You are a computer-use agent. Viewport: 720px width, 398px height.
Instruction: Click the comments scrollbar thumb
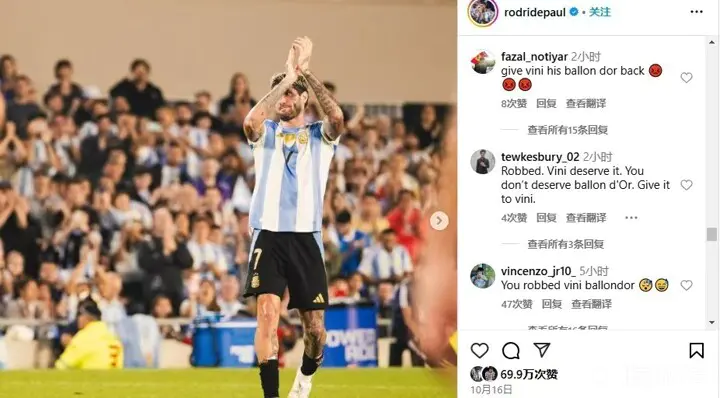(x=712, y=234)
